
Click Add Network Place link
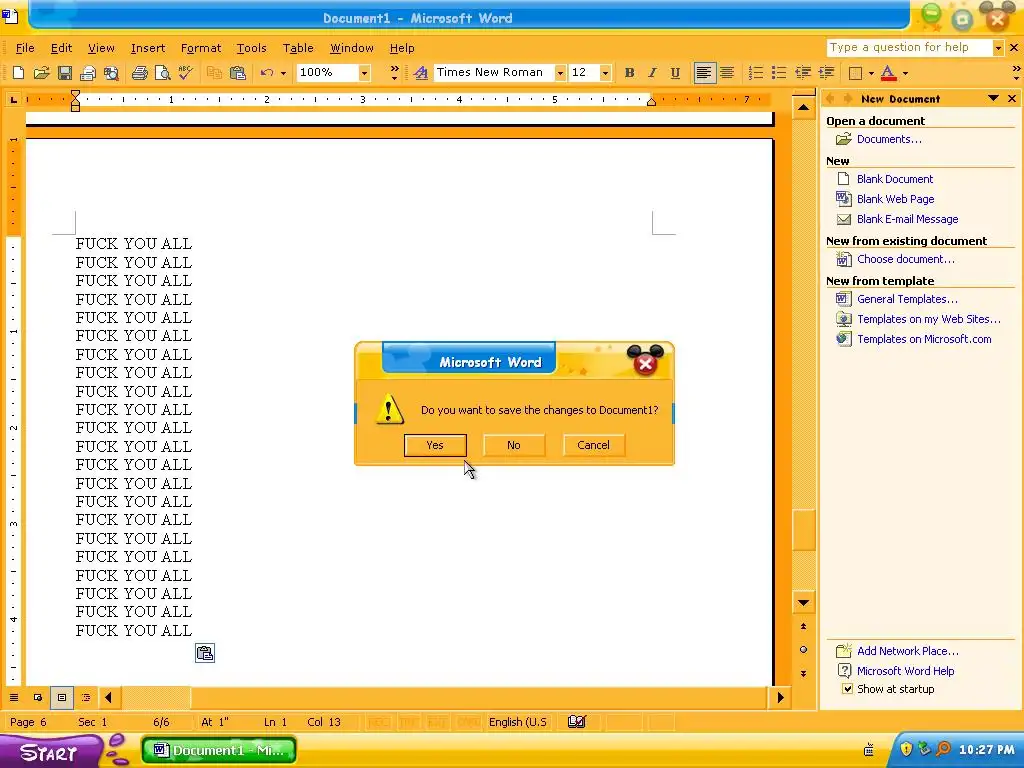coord(908,651)
